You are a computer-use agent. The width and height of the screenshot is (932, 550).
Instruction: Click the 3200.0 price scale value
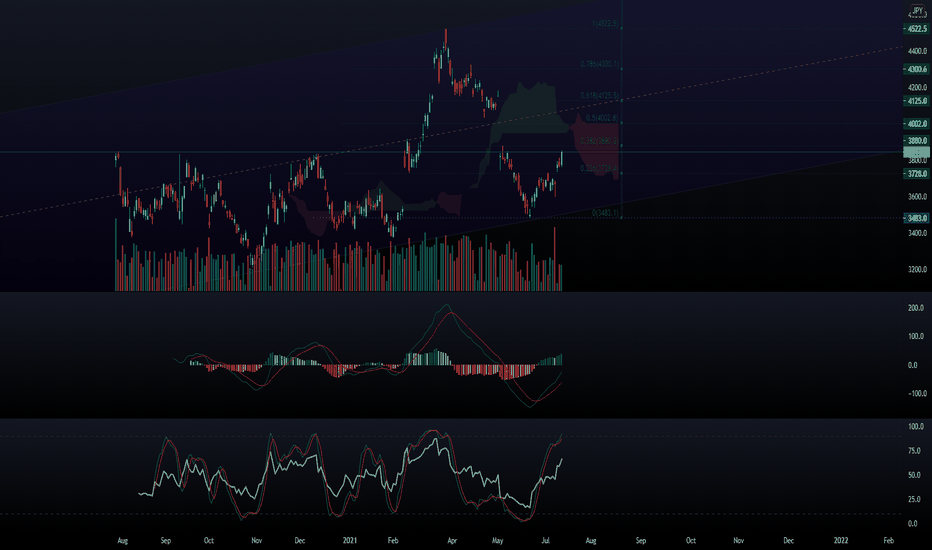917,269
